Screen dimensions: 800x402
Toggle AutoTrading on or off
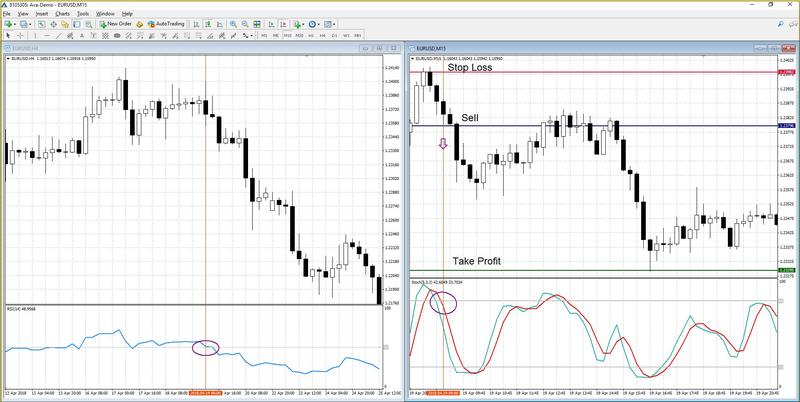166,24
